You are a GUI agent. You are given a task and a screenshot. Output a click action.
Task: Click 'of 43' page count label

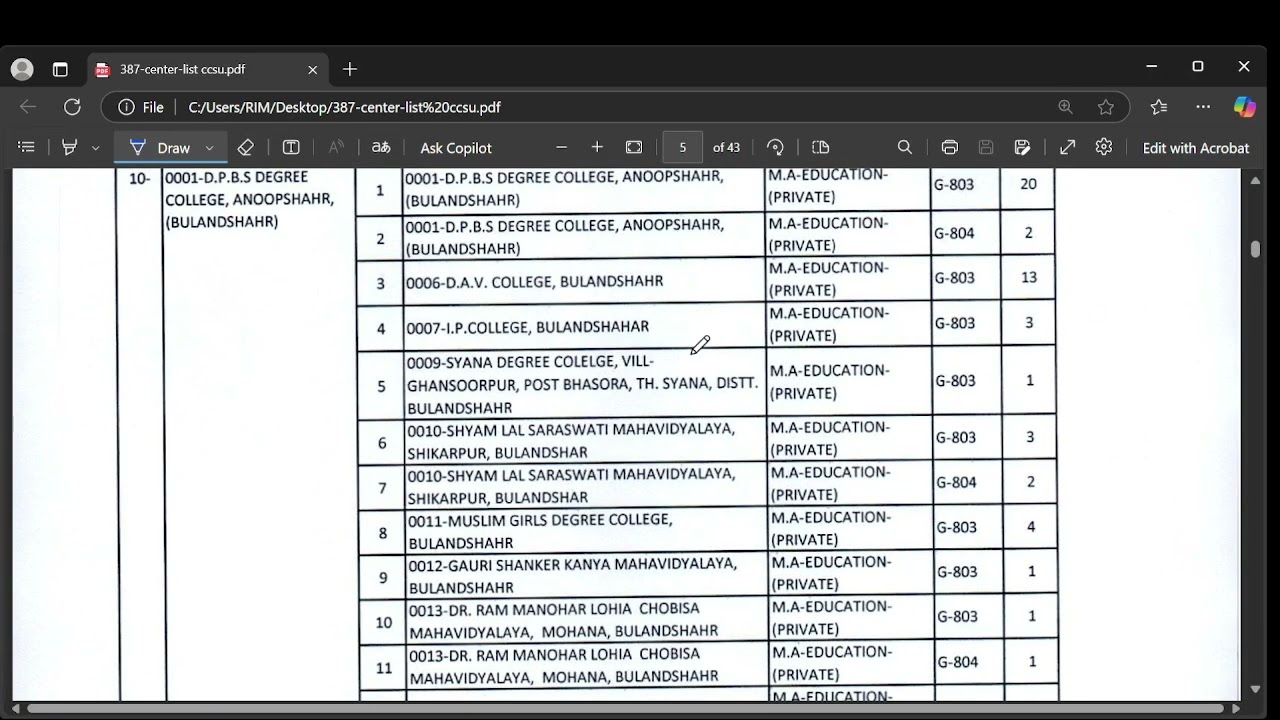pos(726,147)
